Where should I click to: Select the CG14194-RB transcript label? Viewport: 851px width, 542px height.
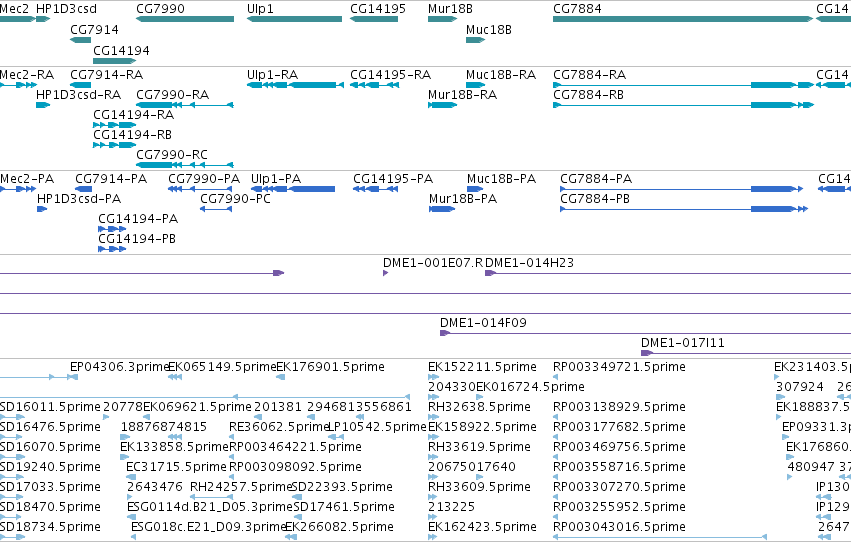click(132, 135)
